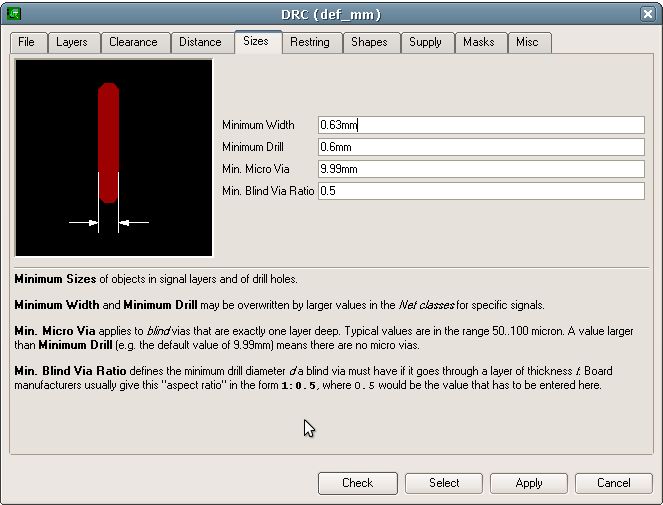Open the Masks tab

click(x=480, y=42)
